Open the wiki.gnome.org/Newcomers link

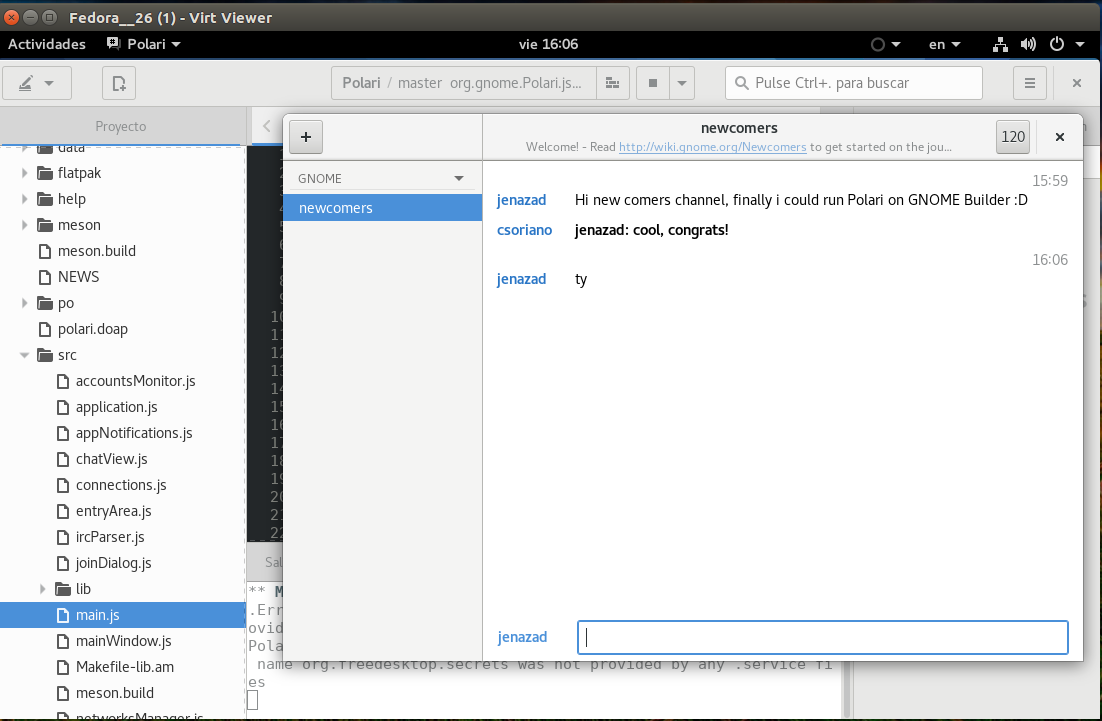(712, 147)
